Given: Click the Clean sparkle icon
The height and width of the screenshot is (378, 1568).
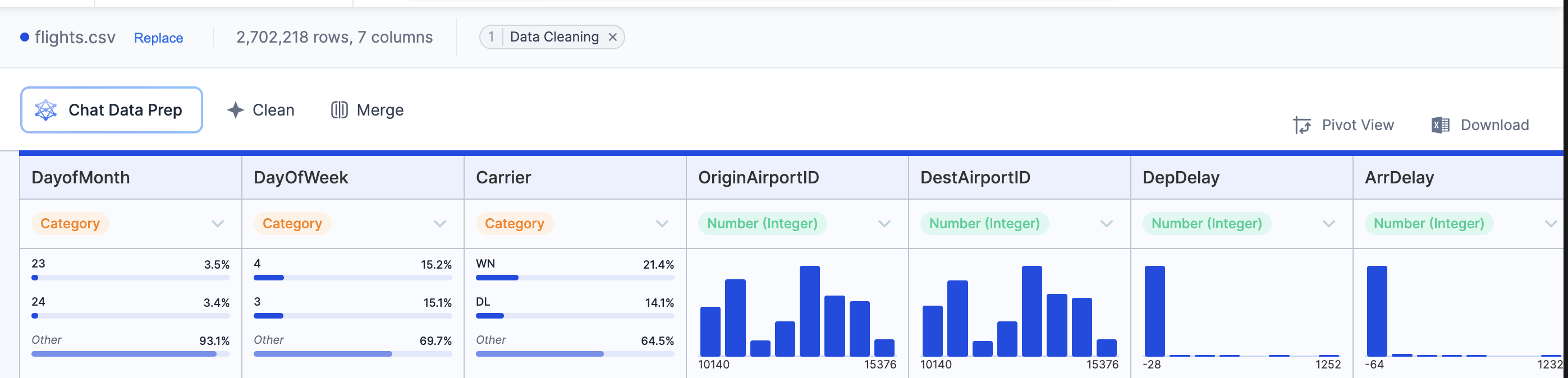Looking at the screenshot, I should coord(236,110).
